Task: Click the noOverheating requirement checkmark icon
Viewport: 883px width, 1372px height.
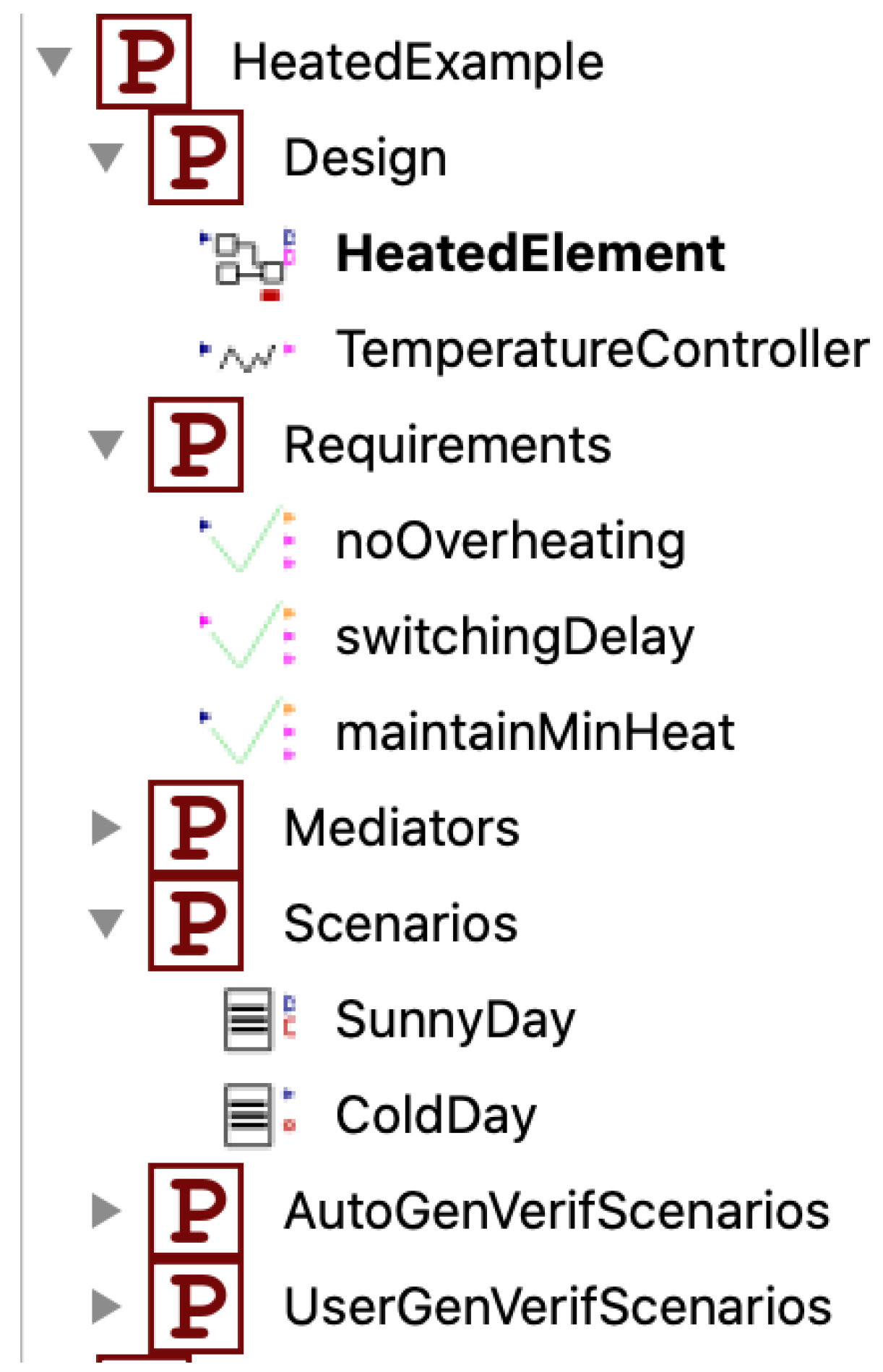Action: point(246,541)
